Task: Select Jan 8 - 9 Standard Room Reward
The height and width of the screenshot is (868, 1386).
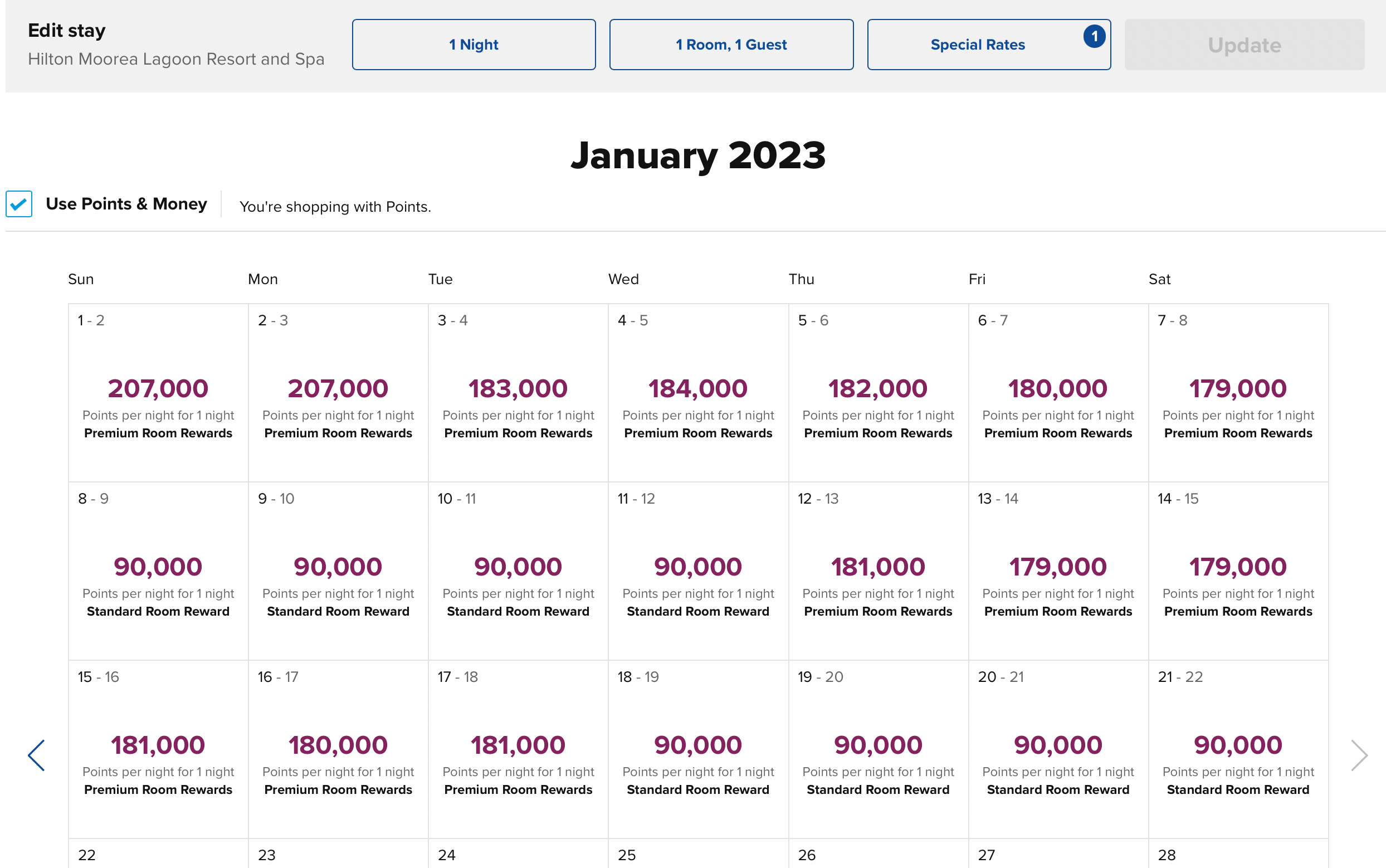Action: point(158,571)
